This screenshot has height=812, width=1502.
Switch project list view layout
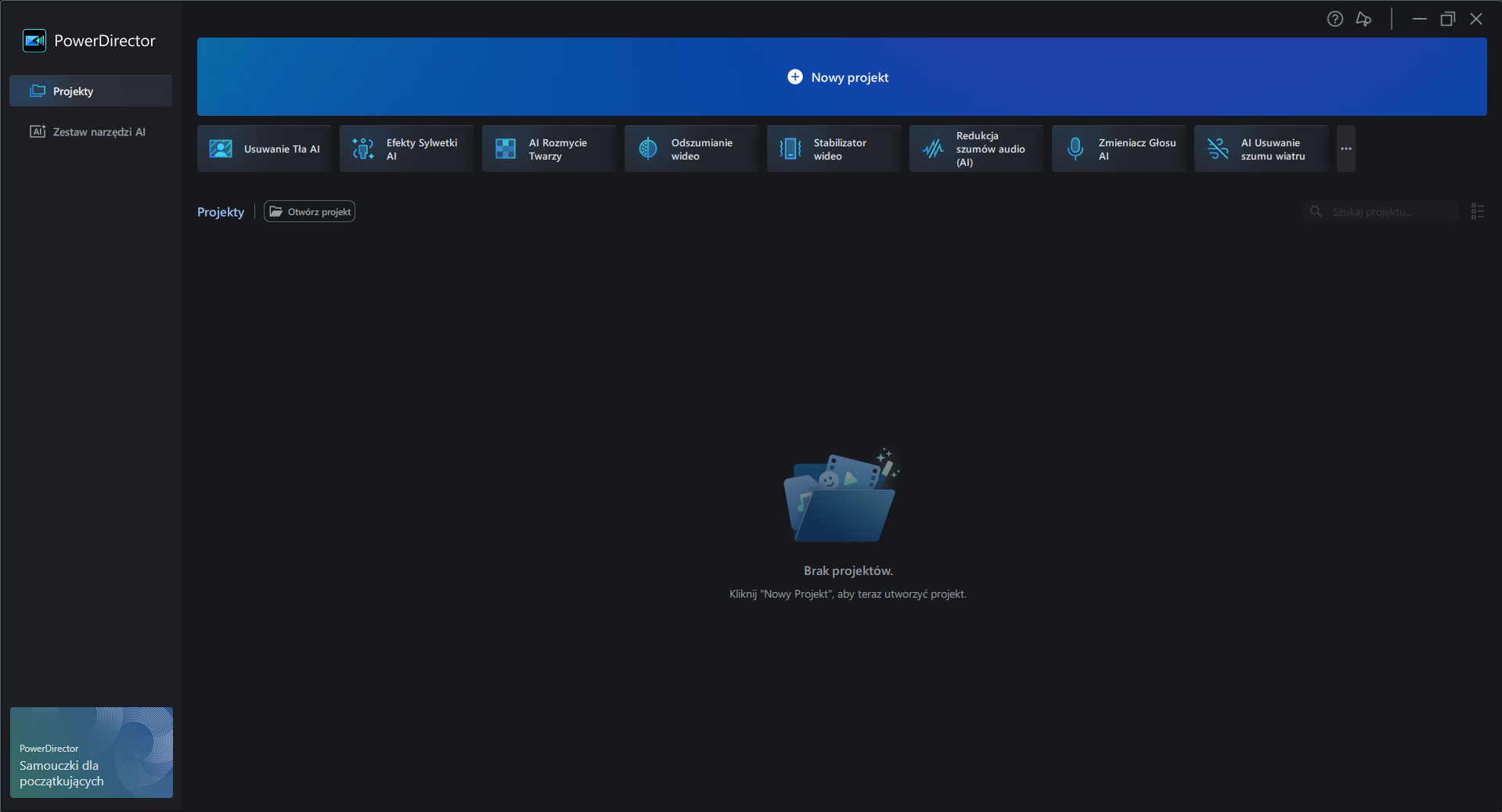click(x=1478, y=211)
